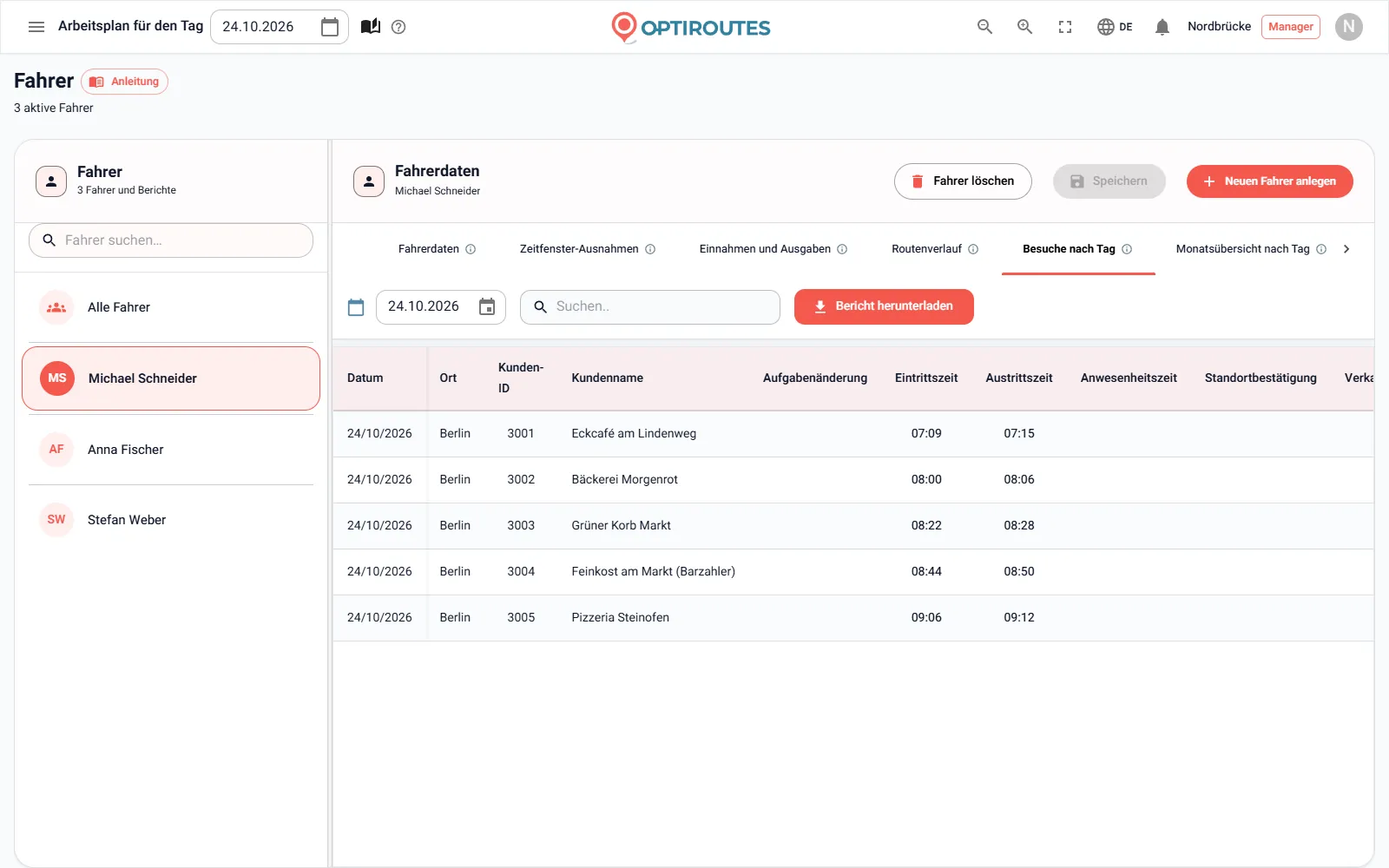
Task: Open notifications bell
Action: (1162, 27)
